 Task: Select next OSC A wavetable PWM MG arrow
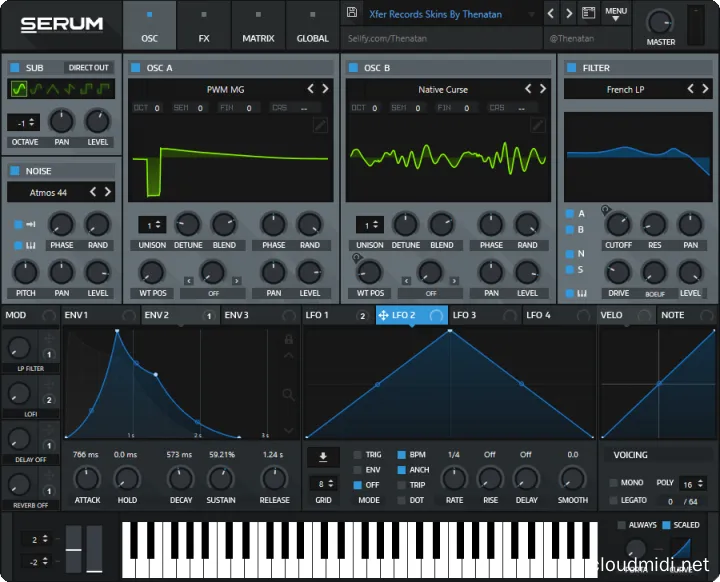(325, 89)
